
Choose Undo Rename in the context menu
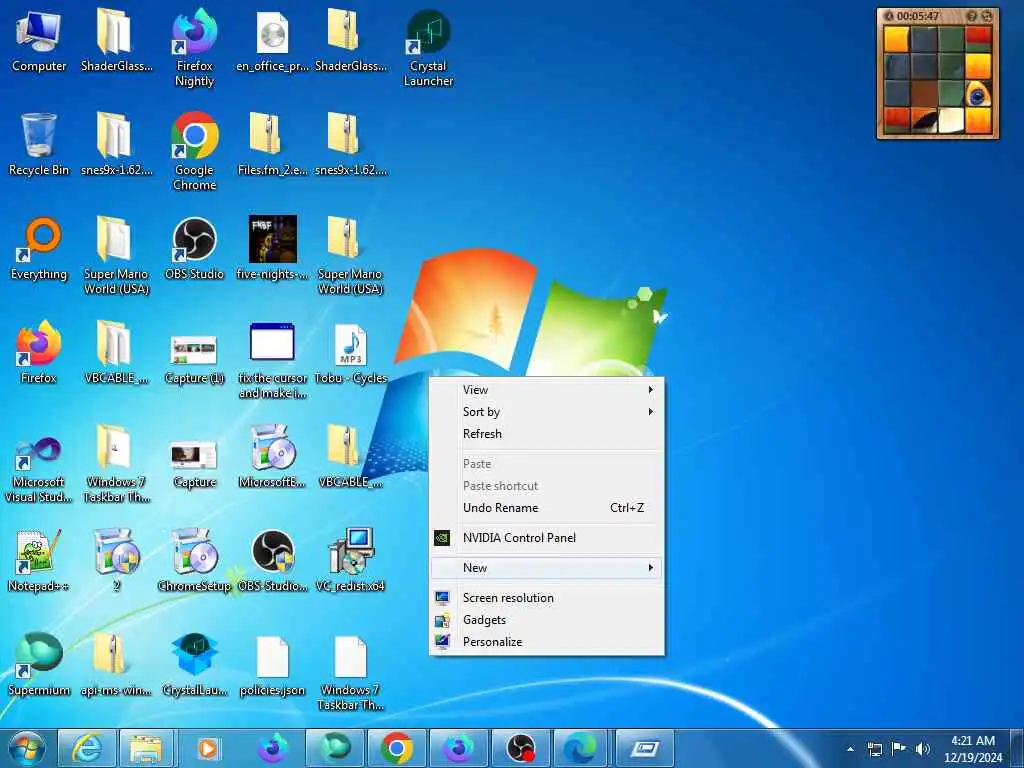(547, 508)
